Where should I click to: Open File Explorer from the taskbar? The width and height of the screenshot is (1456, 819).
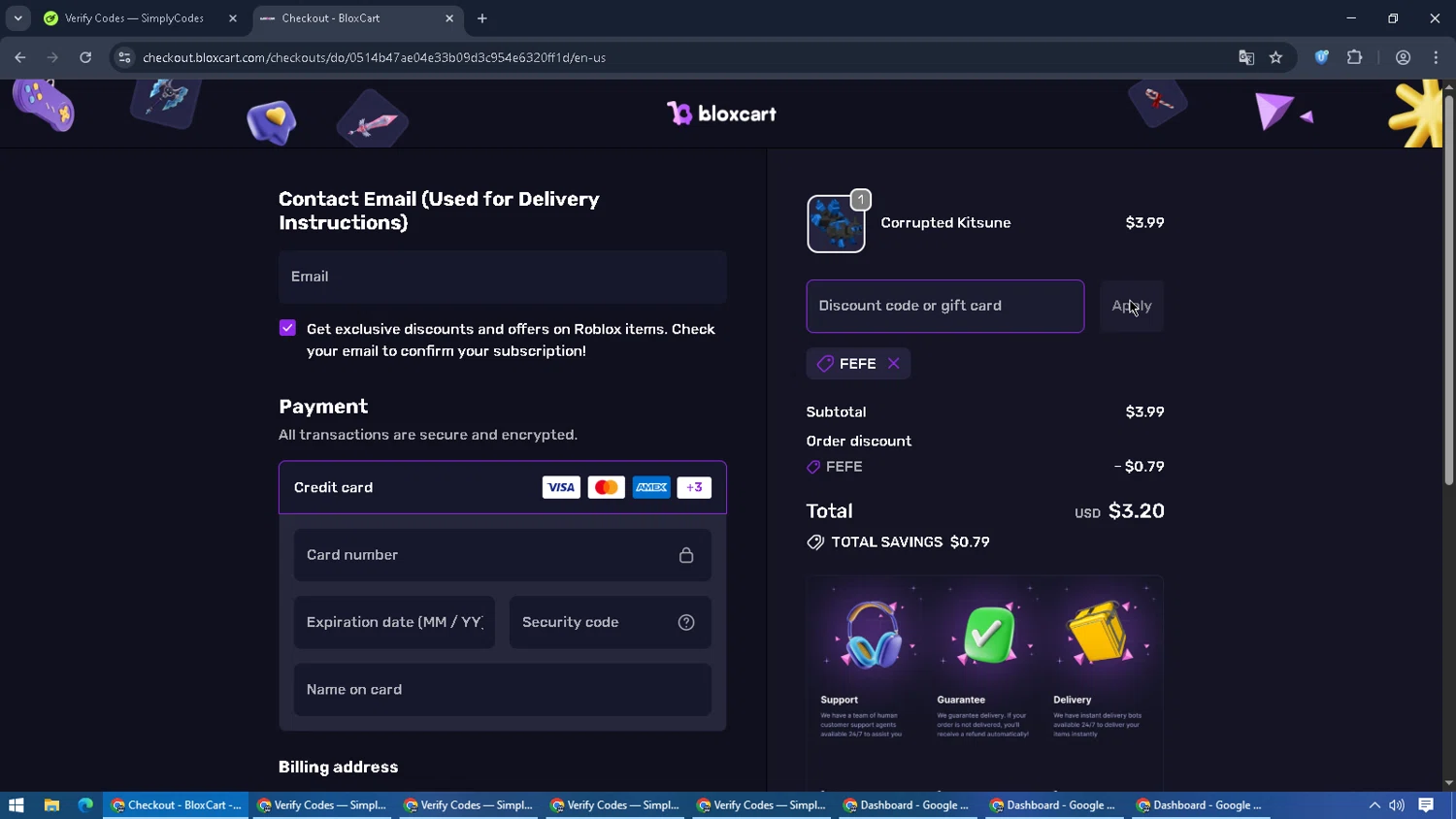51,805
